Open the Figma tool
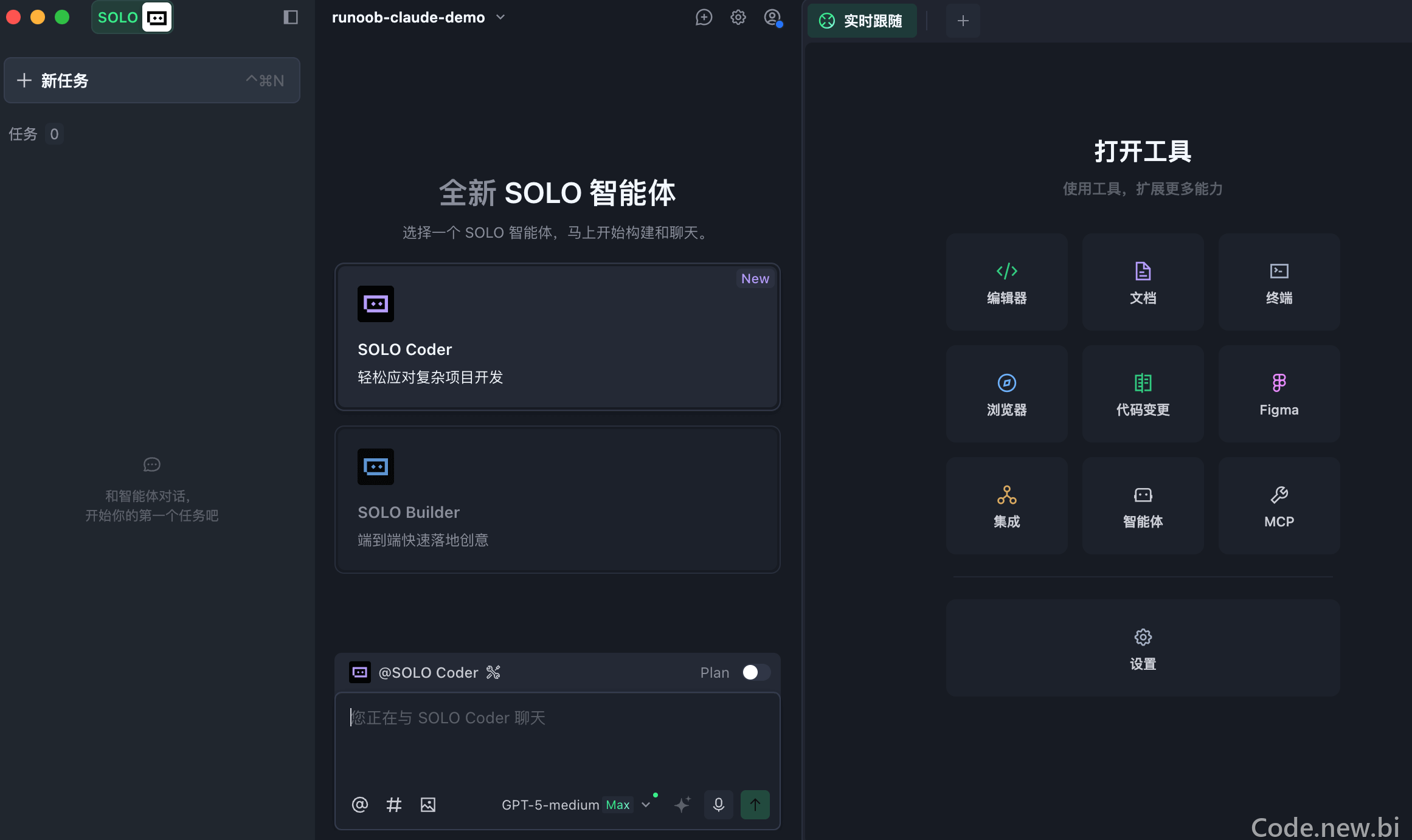 [1279, 394]
